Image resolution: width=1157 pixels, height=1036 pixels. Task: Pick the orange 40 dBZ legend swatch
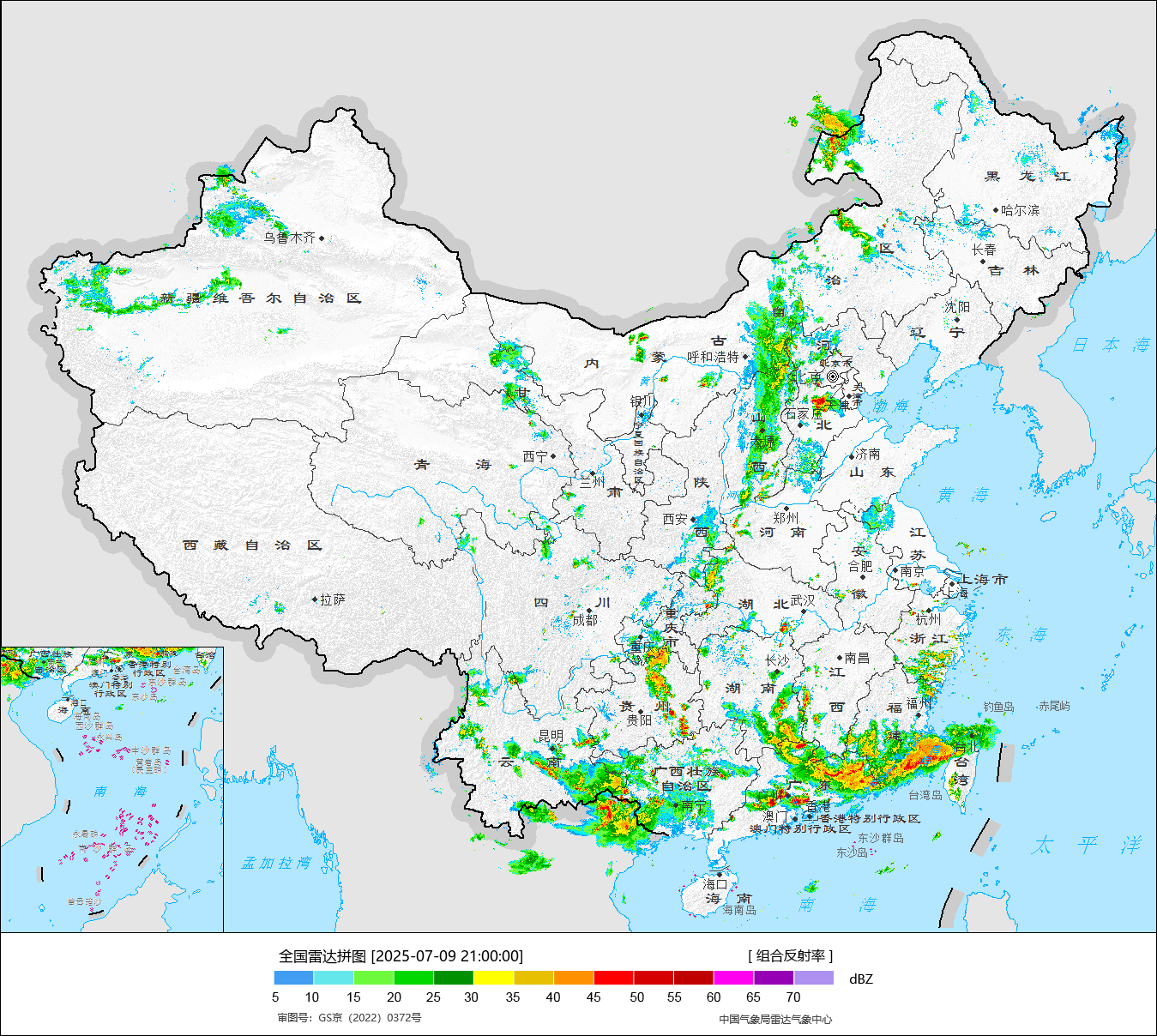click(x=574, y=978)
